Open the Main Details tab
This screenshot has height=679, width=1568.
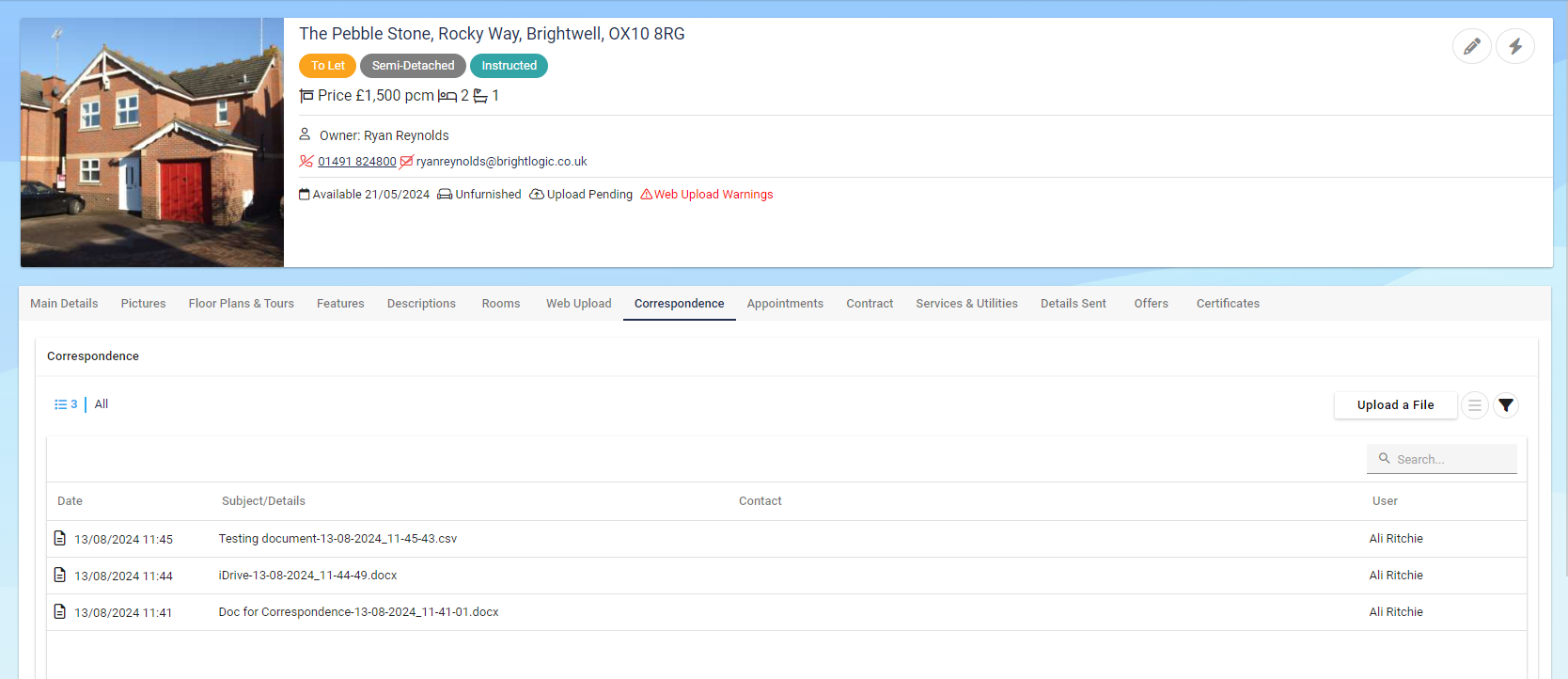[64, 304]
